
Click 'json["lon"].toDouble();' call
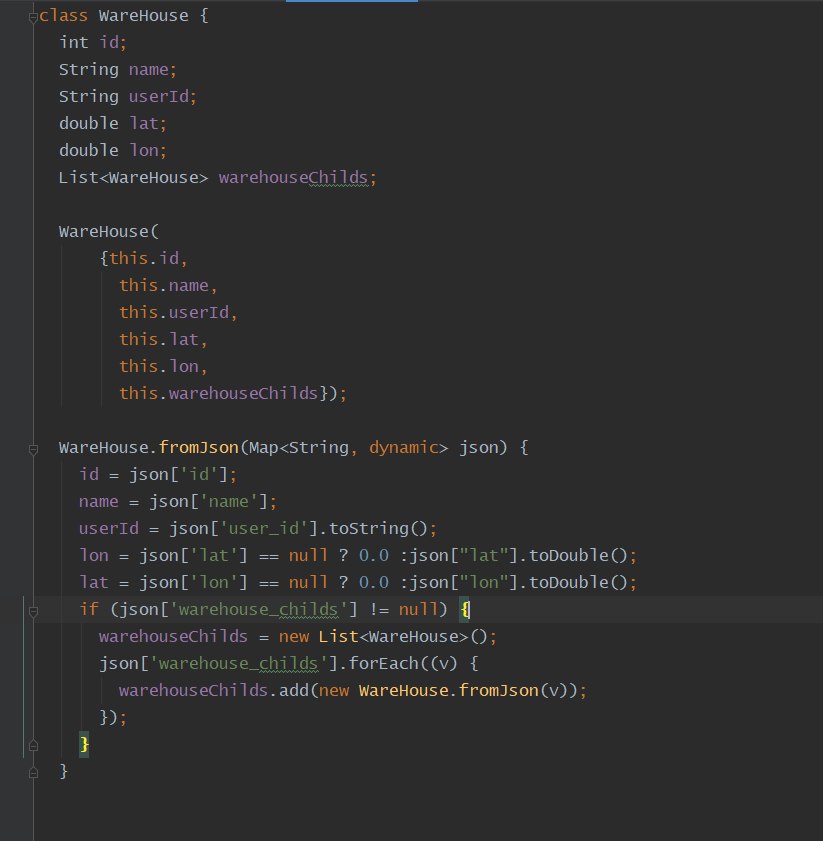pos(523,582)
